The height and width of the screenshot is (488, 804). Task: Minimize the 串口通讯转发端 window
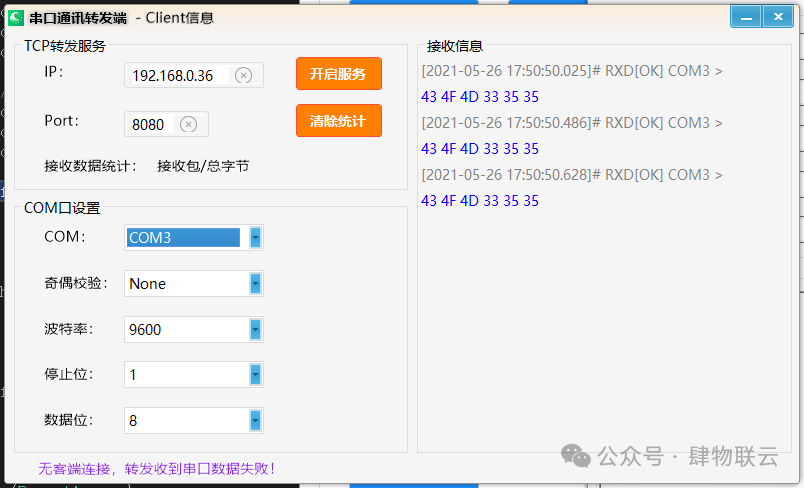(x=744, y=16)
